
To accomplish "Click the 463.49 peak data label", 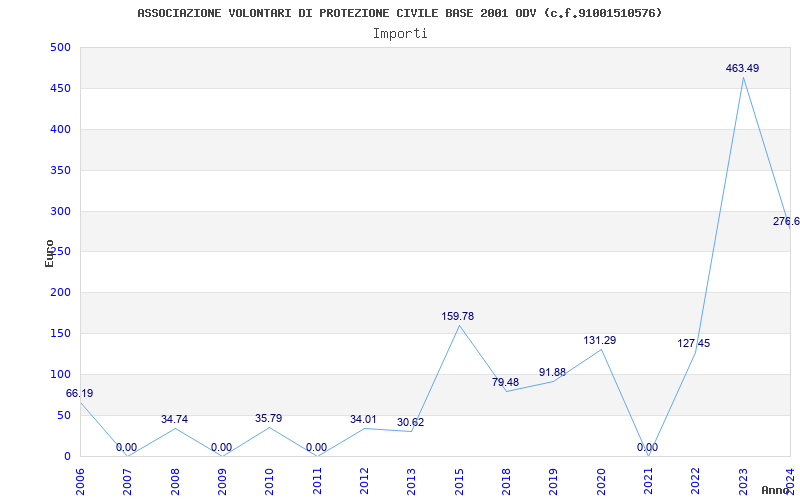I will 742,68.
